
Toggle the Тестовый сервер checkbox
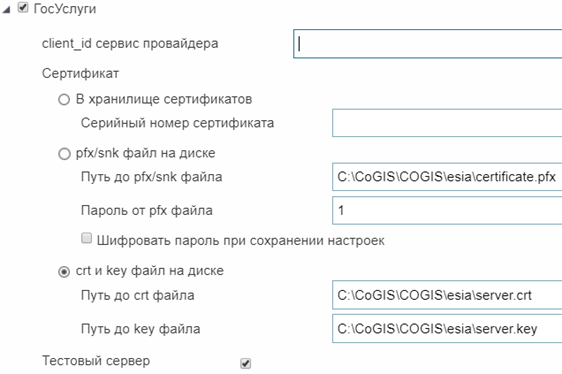coord(246,363)
